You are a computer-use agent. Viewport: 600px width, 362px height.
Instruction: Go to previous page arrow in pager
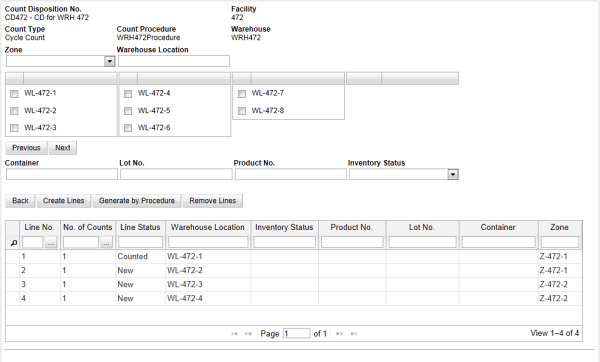click(x=248, y=334)
